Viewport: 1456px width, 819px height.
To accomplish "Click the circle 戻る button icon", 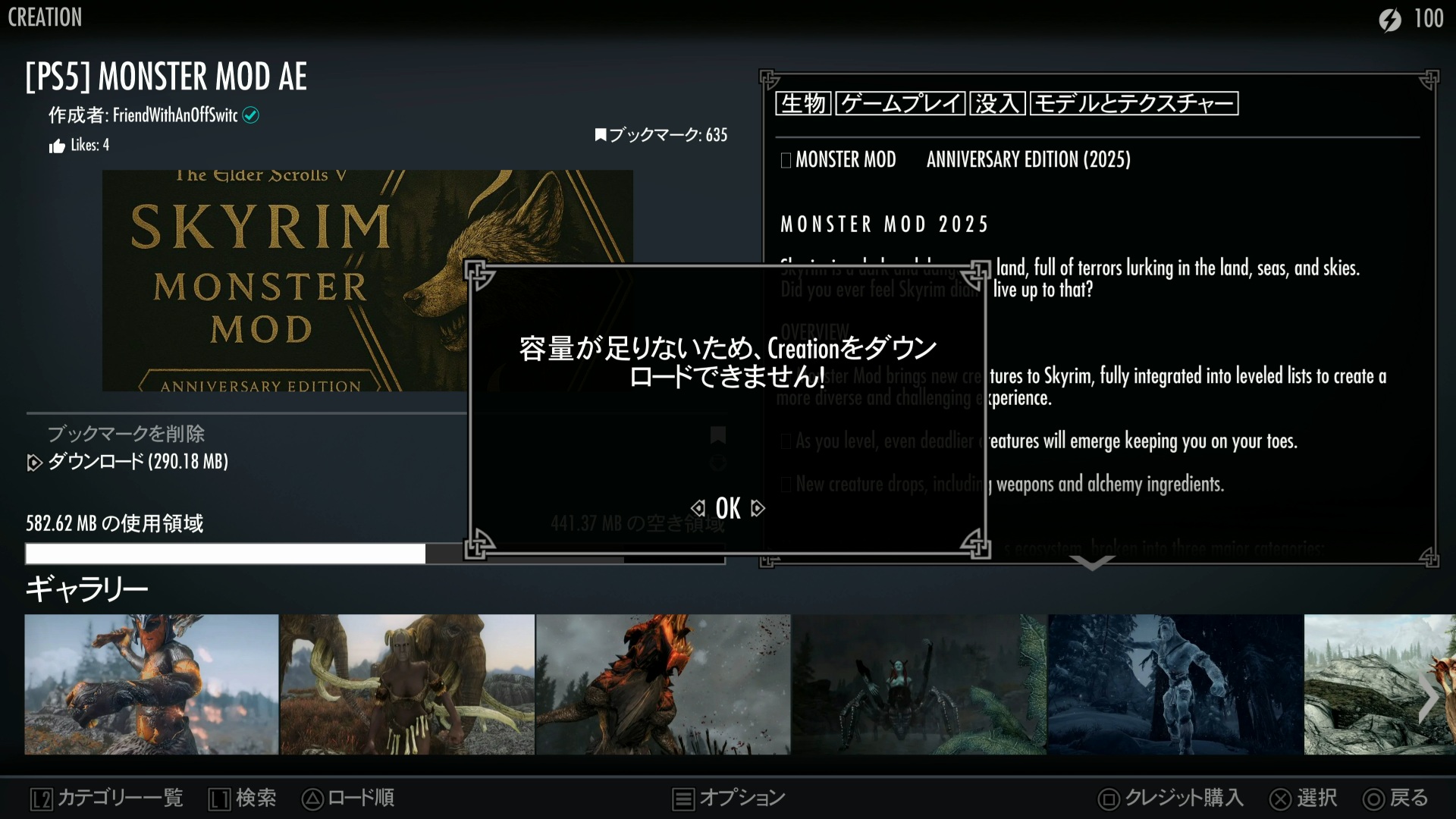I will tap(1373, 799).
